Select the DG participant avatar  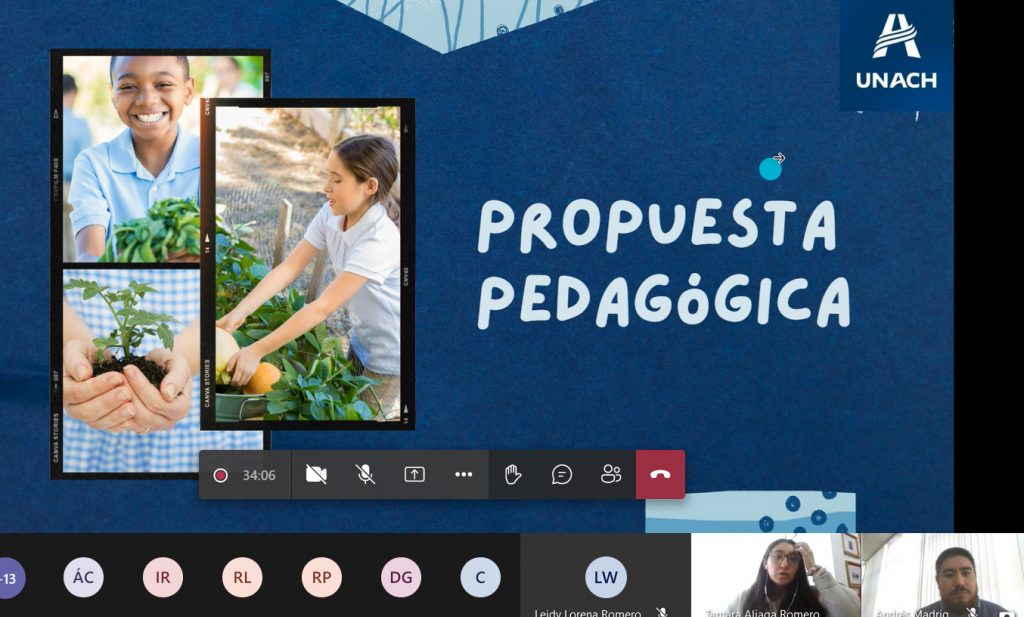click(401, 578)
